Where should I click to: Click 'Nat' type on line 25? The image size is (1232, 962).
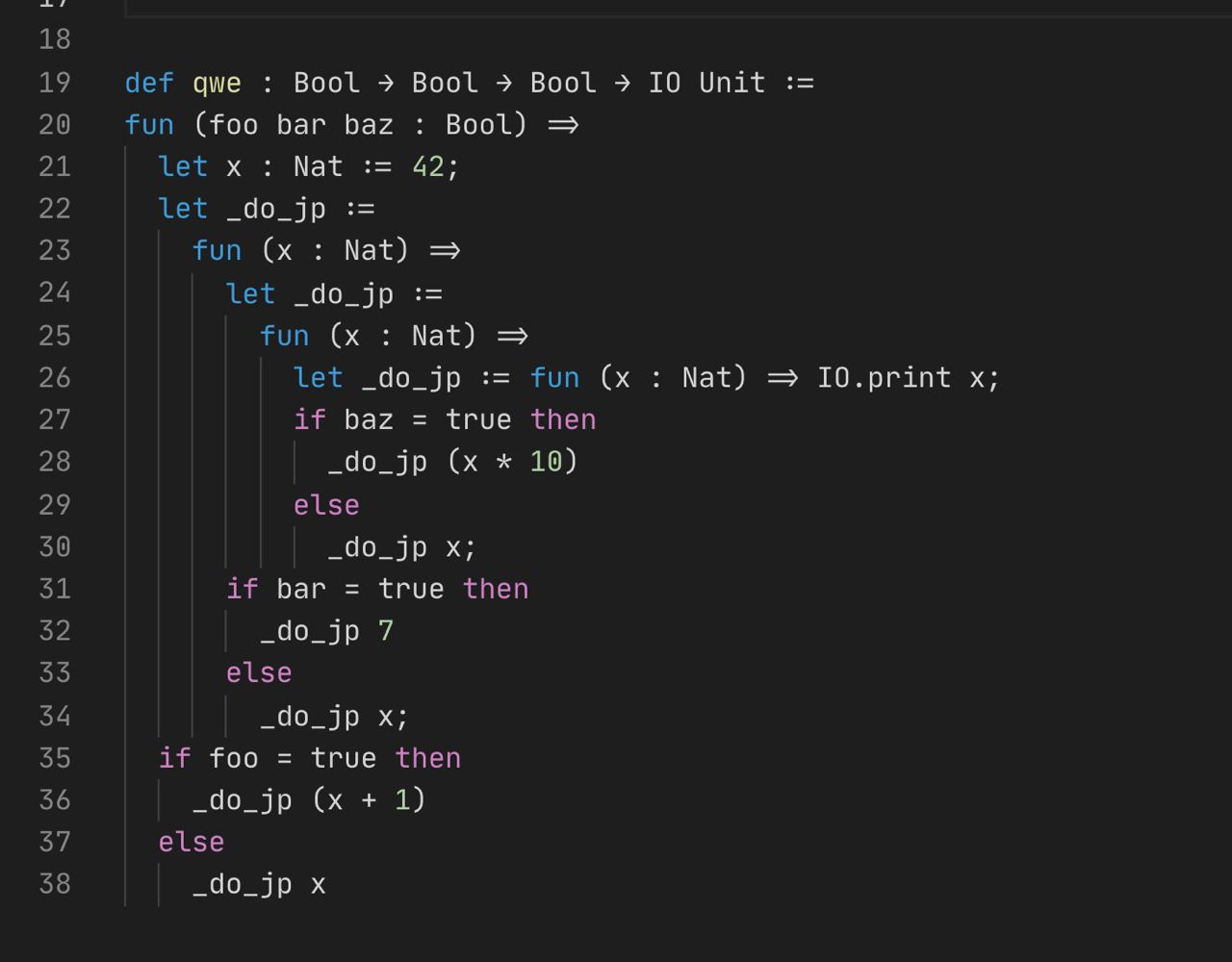437,336
